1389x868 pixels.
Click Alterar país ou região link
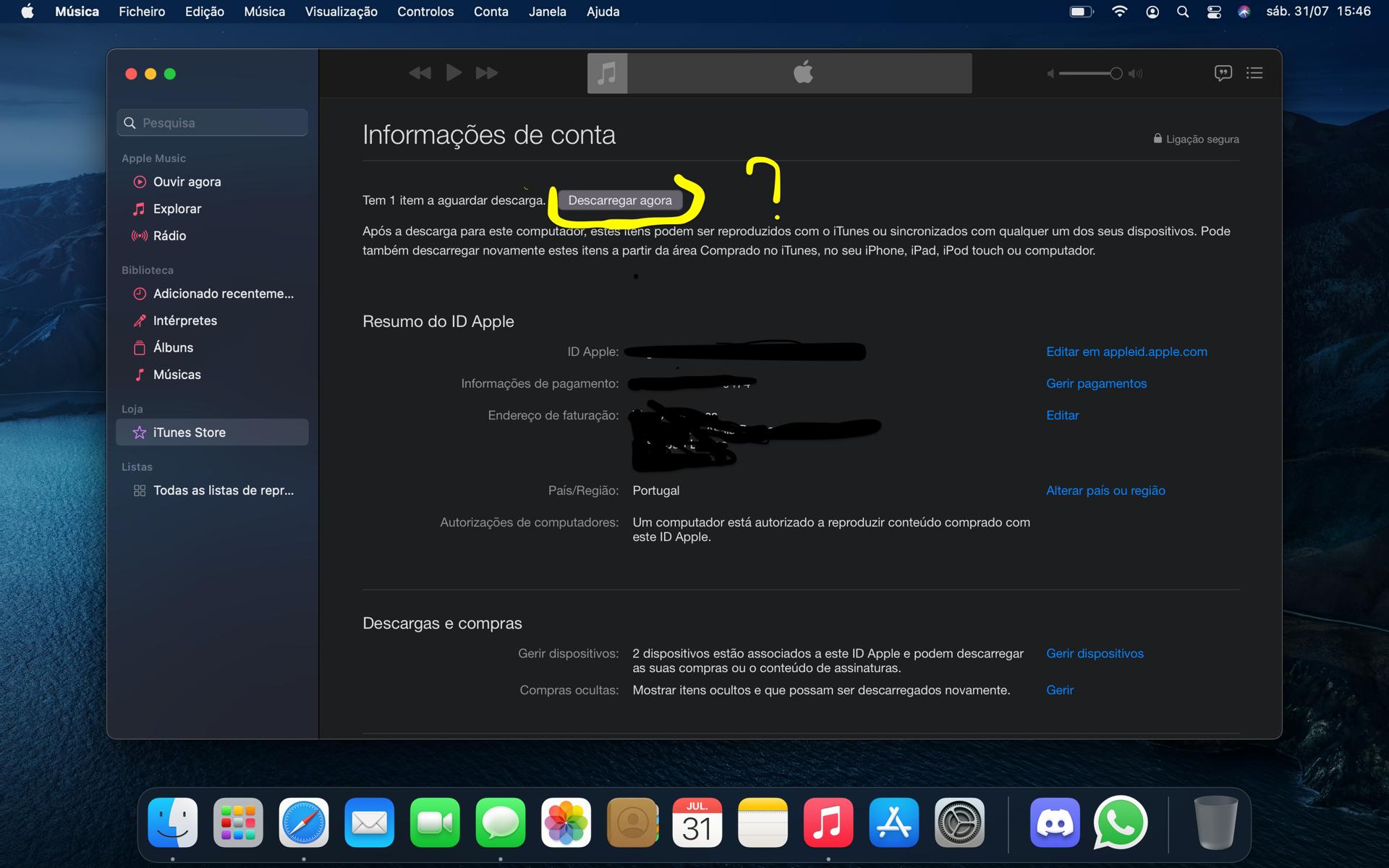[1105, 490]
